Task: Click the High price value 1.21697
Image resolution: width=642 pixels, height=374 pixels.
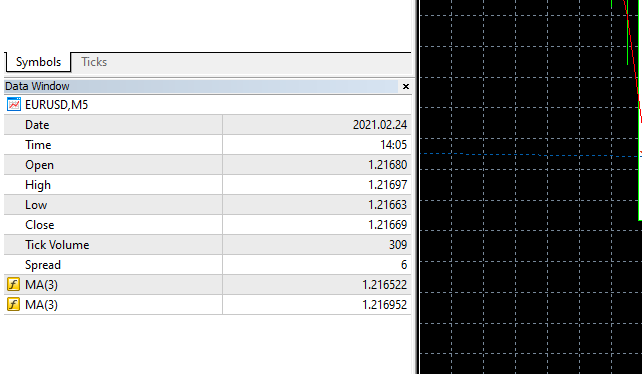Action: coord(387,185)
